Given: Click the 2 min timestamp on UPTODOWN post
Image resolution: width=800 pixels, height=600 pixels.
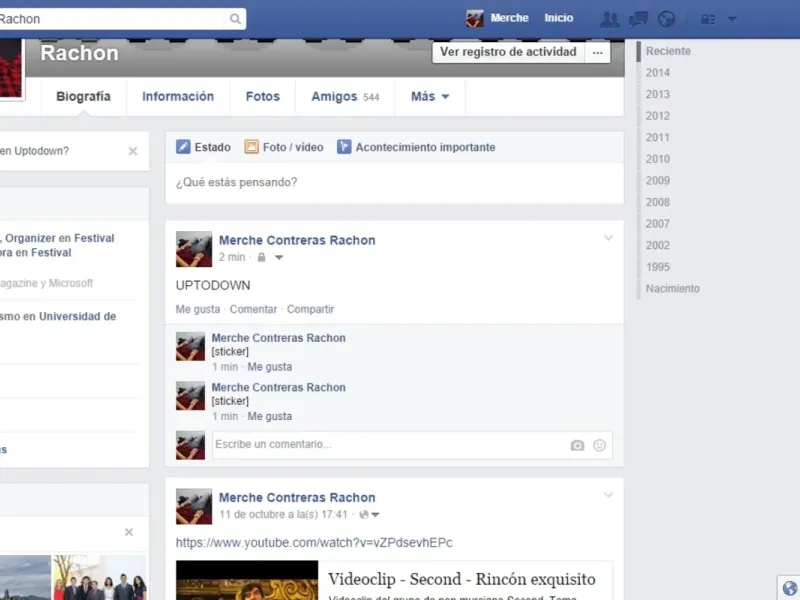Looking at the screenshot, I should coord(232,257).
